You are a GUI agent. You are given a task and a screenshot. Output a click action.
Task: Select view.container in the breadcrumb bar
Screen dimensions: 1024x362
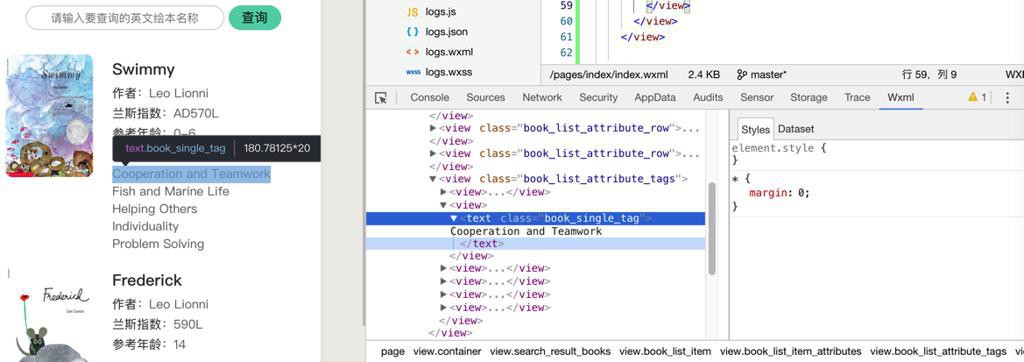(x=447, y=352)
